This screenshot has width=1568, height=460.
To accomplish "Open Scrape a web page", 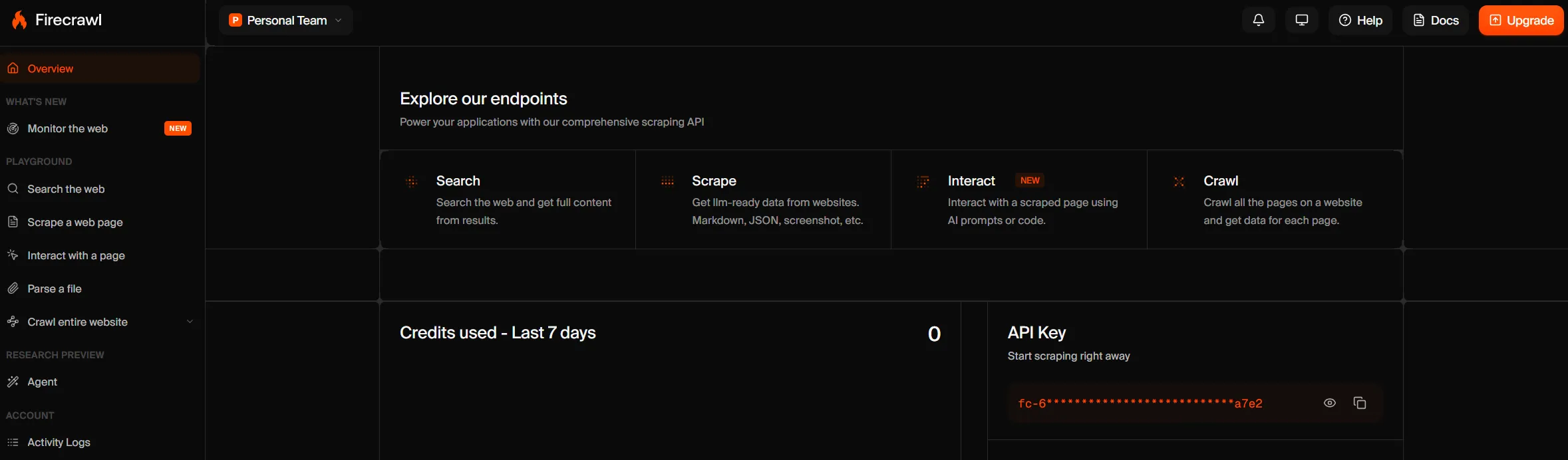I will tap(100, 222).
